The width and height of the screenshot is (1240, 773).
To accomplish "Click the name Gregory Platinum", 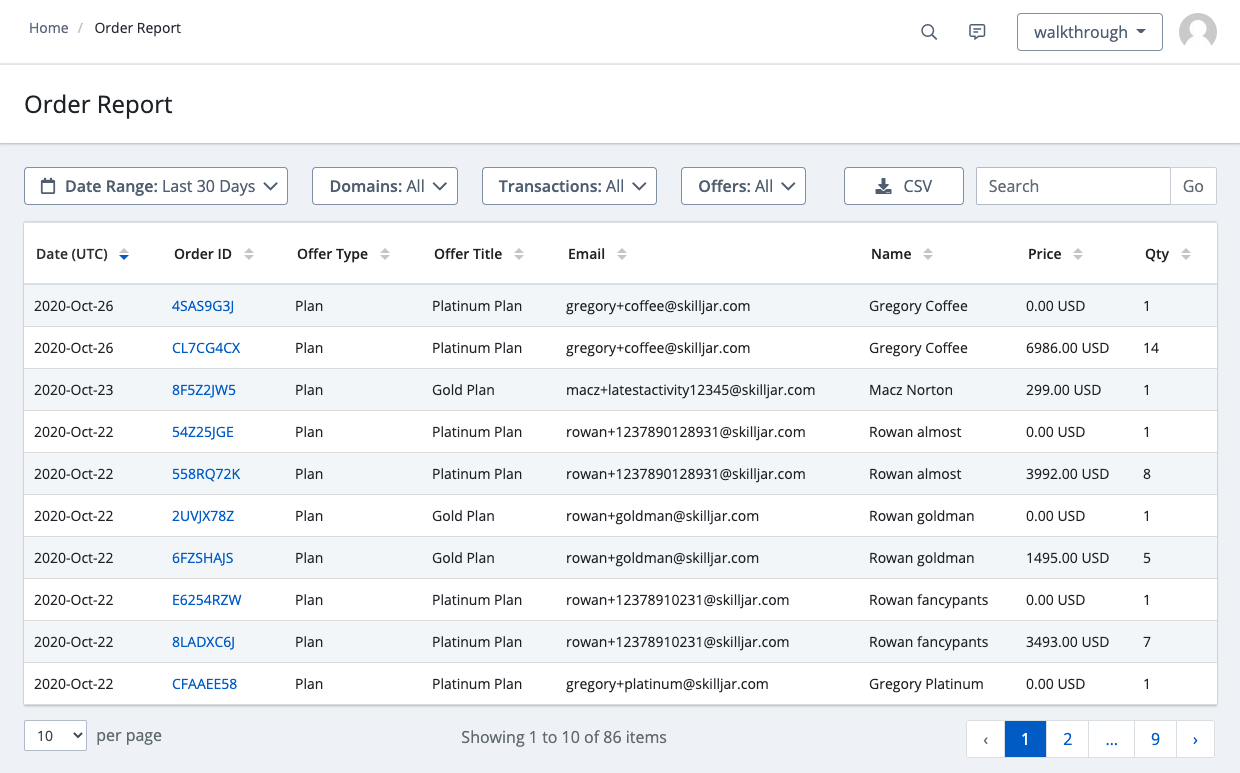I will click(x=926, y=684).
